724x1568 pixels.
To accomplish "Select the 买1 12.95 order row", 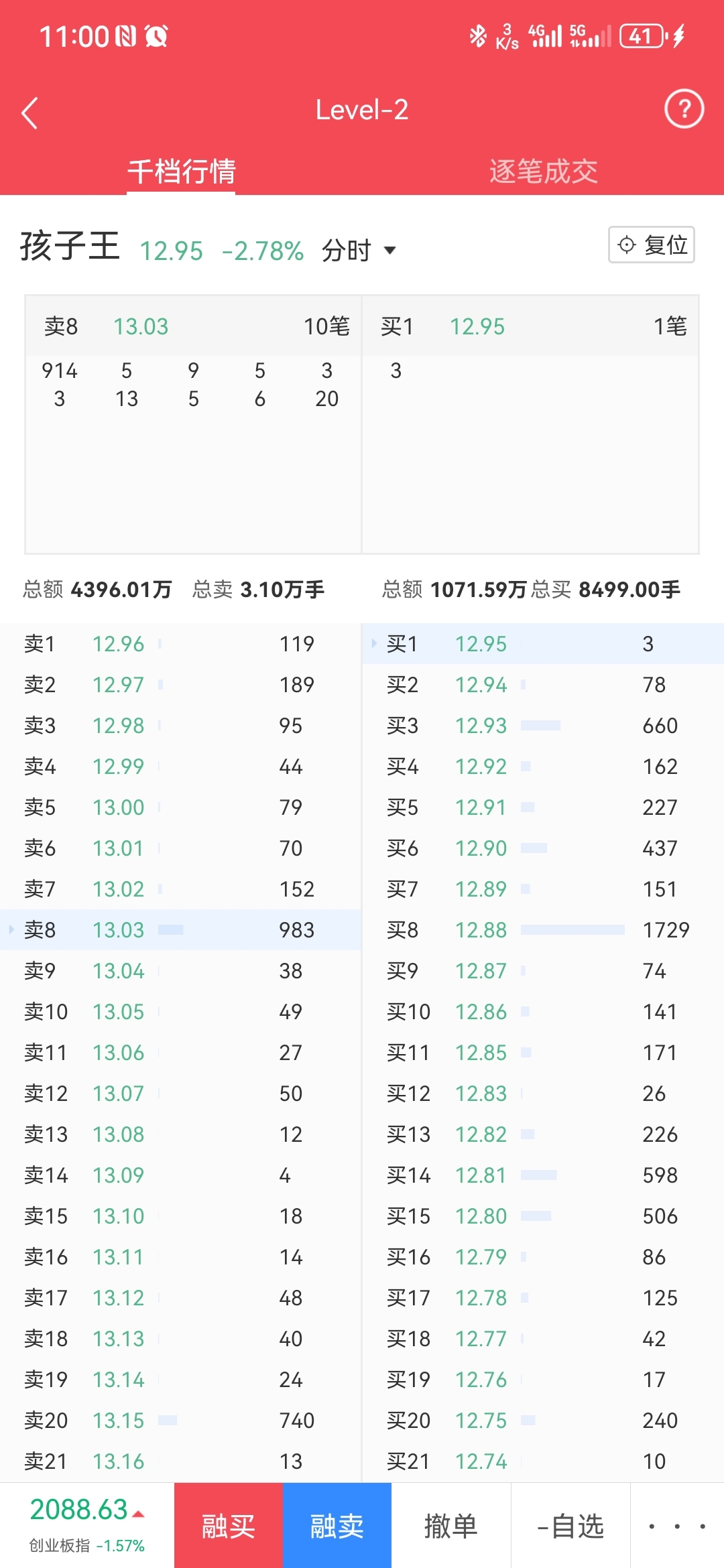I will click(543, 644).
